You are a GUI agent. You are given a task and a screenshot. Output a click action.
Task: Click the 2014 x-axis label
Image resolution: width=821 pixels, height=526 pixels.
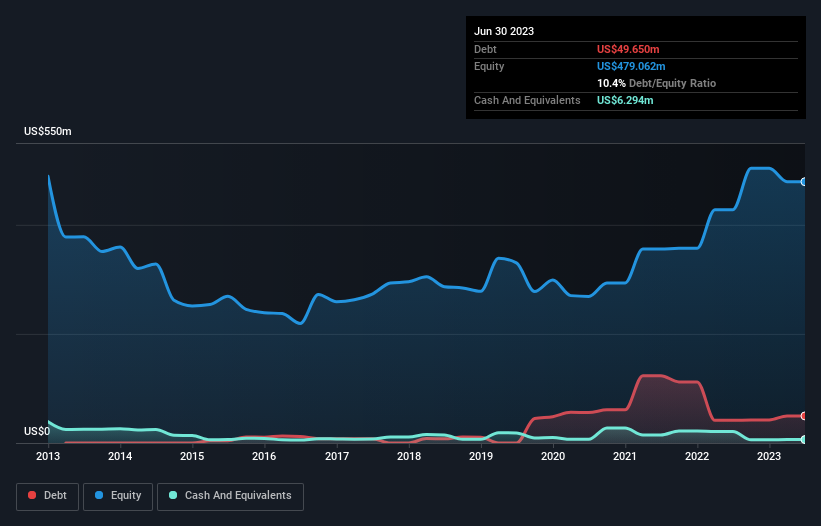[120, 456]
